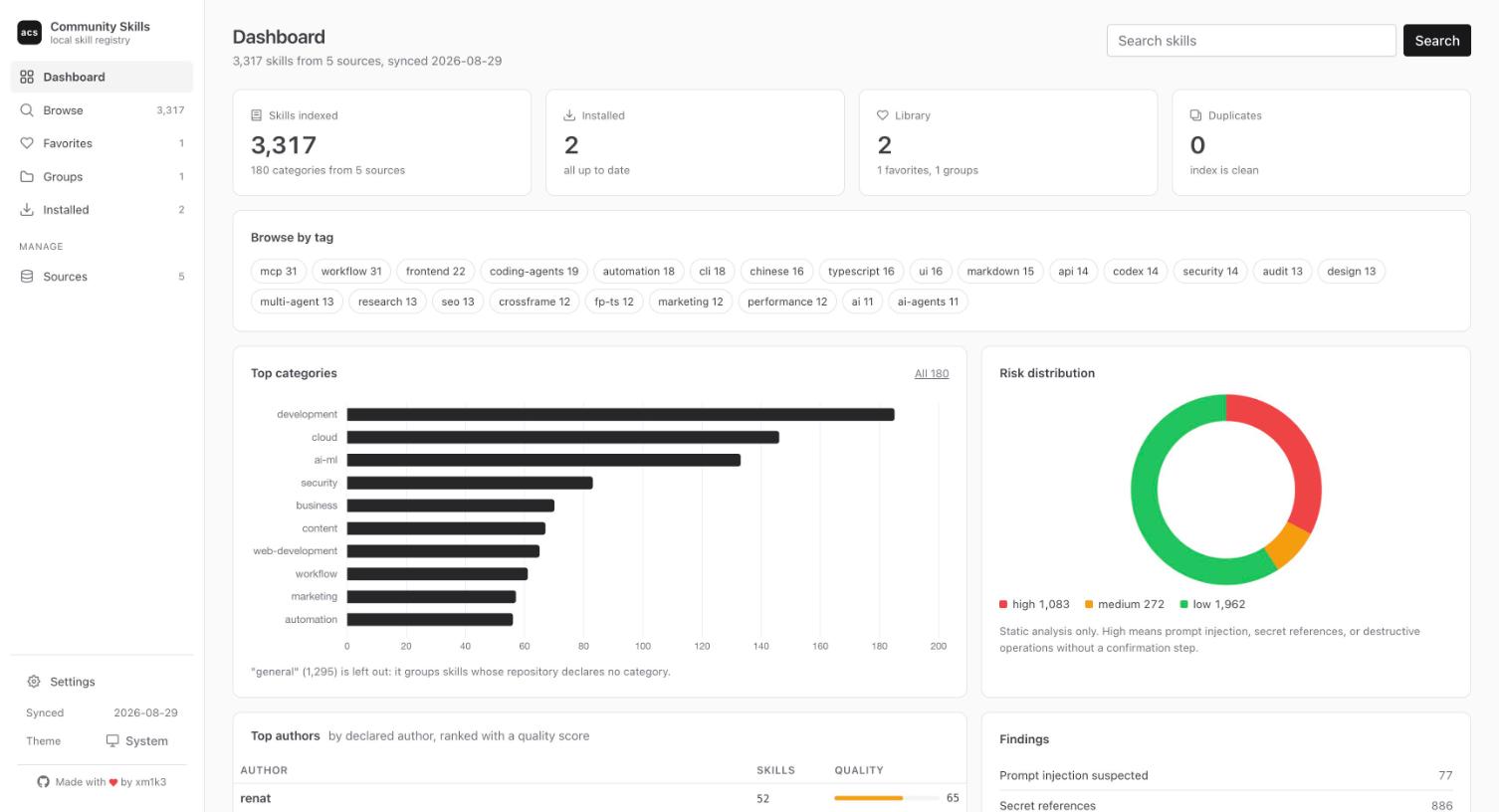Select the coding-agents 19 tag
Viewport: 1499px width, 812px height.
pos(534,271)
